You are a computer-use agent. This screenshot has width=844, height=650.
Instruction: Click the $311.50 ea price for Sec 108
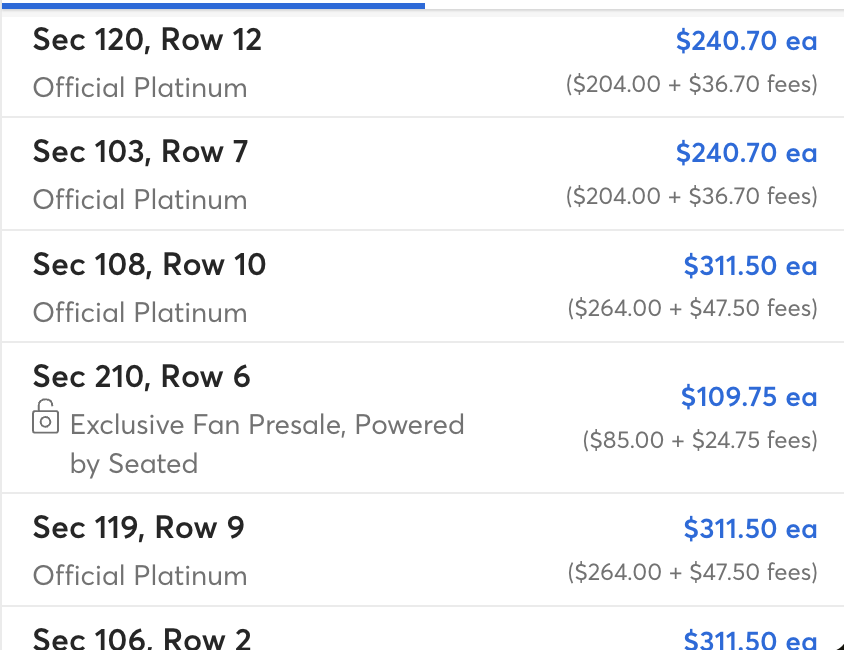tap(750, 266)
